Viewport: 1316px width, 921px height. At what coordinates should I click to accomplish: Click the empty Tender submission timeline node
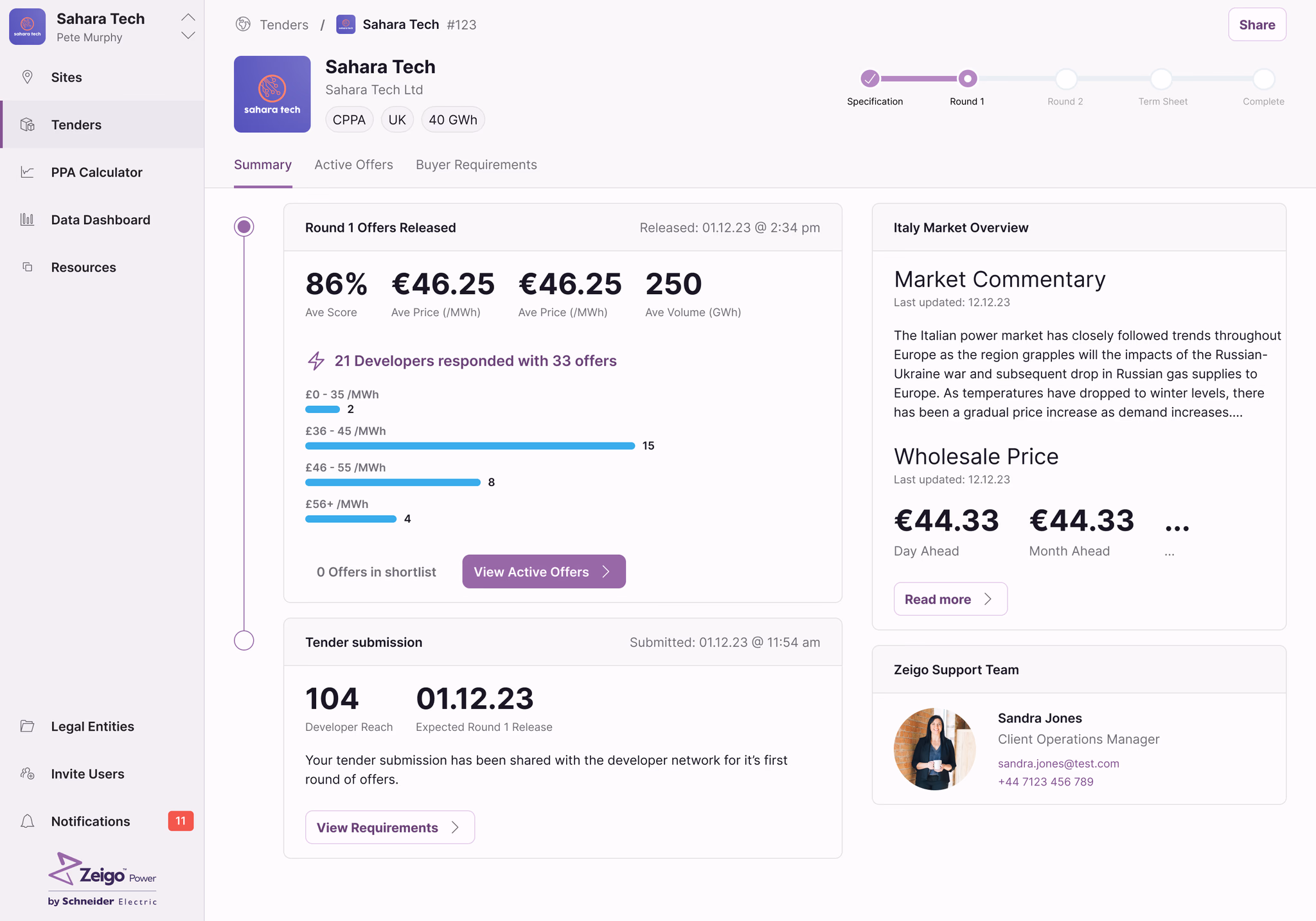(x=244, y=640)
